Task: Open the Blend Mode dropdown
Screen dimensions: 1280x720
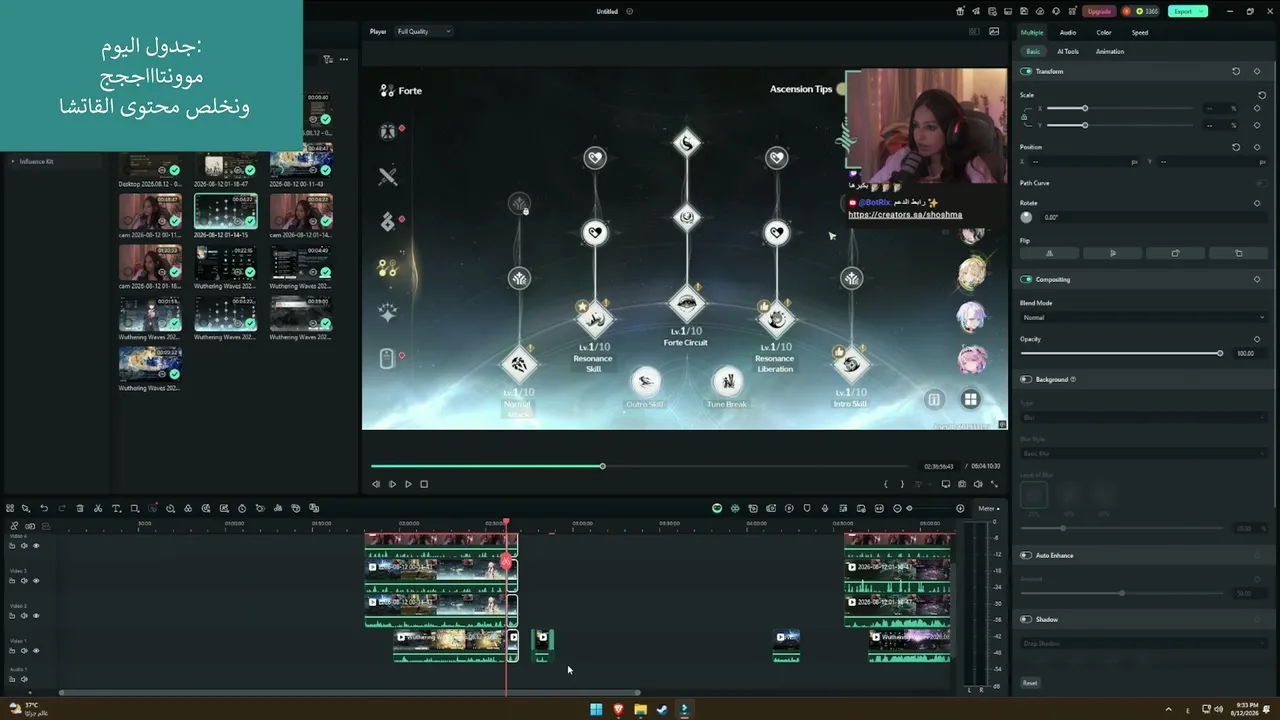Action: tap(1143, 317)
